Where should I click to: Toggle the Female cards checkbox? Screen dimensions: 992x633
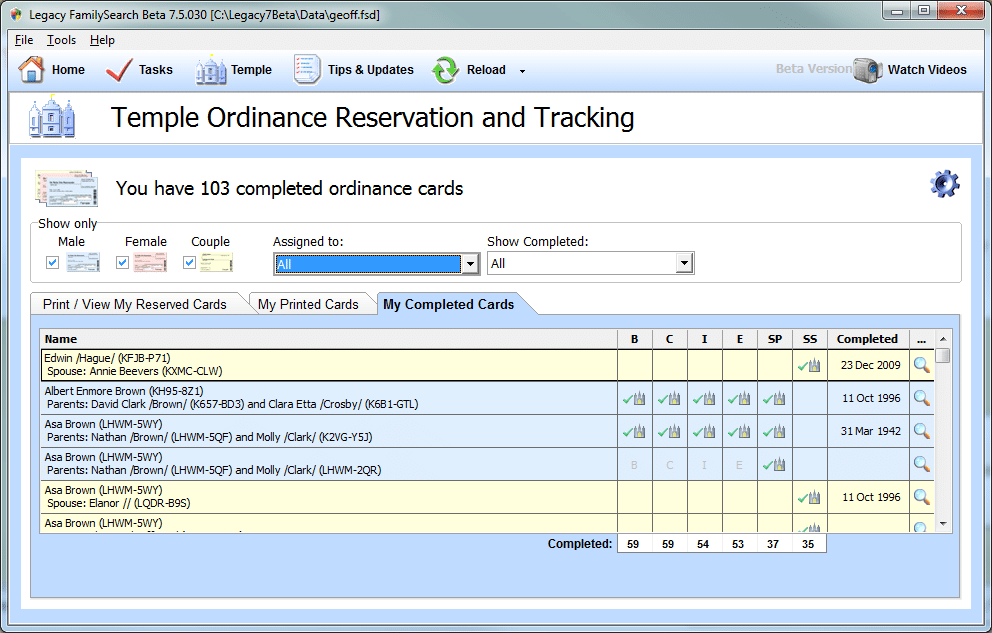pyautogui.click(x=123, y=262)
